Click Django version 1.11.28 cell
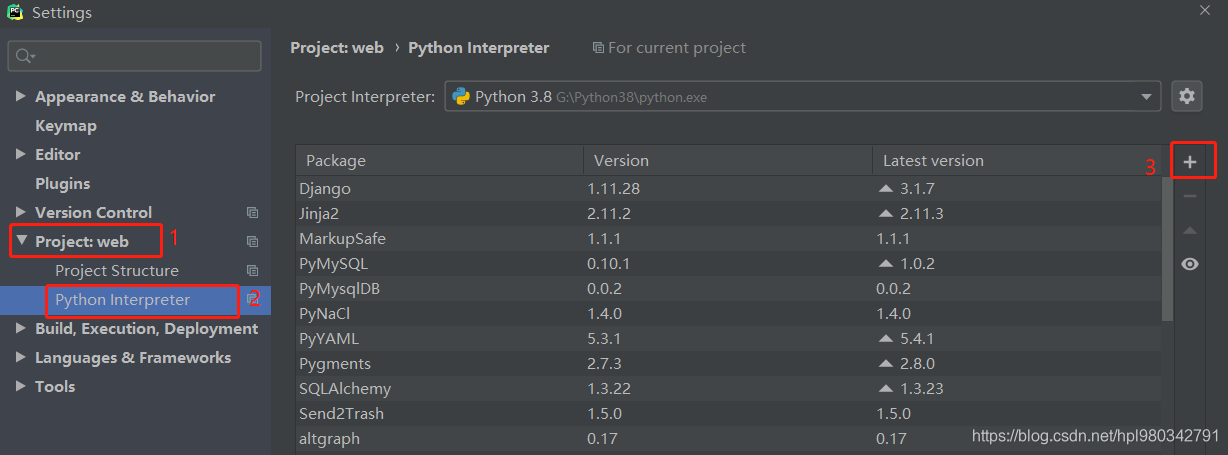The height and width of the screenshot is (455, 1228). (615, 188)
